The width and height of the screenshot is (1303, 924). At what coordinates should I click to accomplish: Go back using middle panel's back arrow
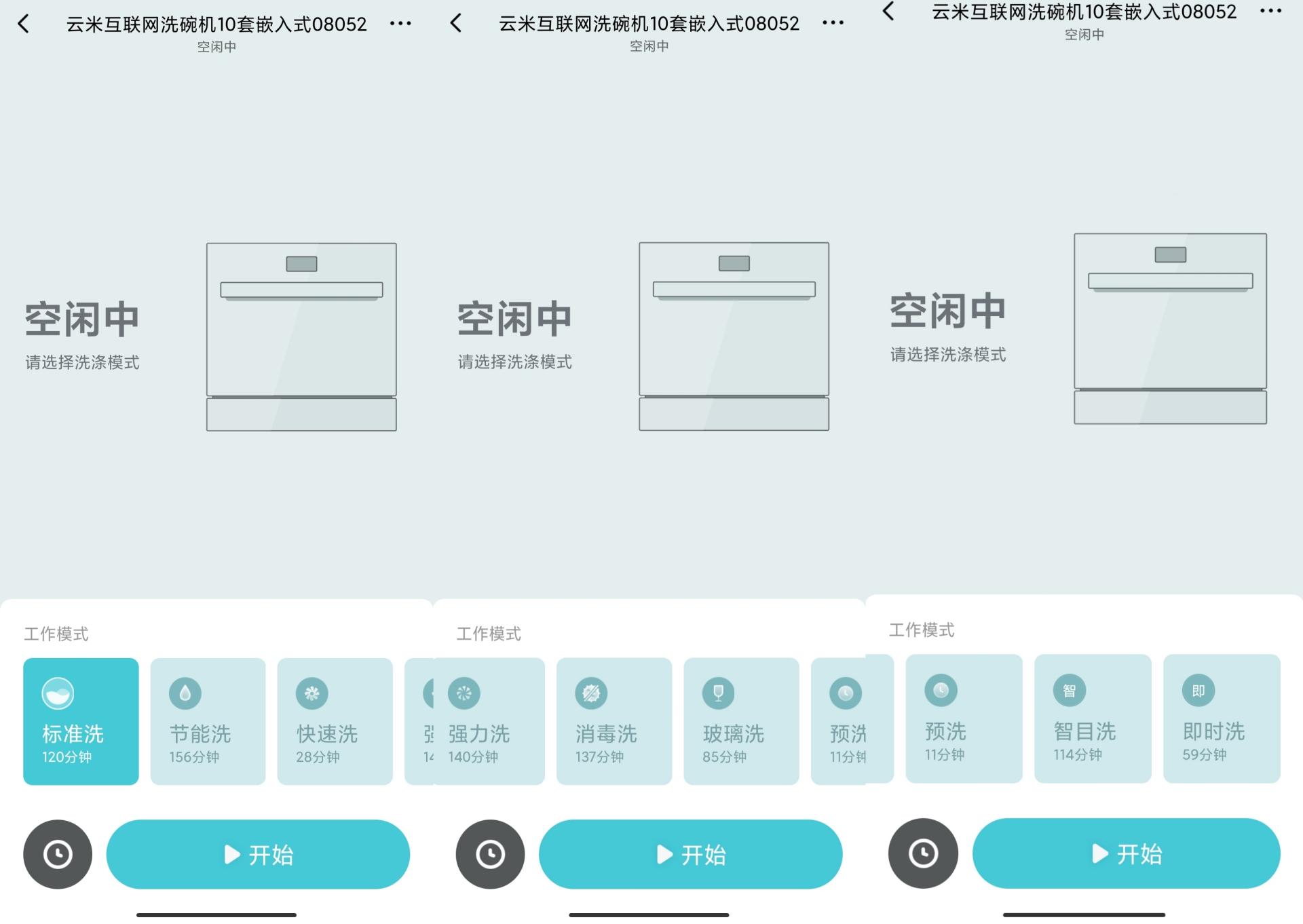point(456,23)
